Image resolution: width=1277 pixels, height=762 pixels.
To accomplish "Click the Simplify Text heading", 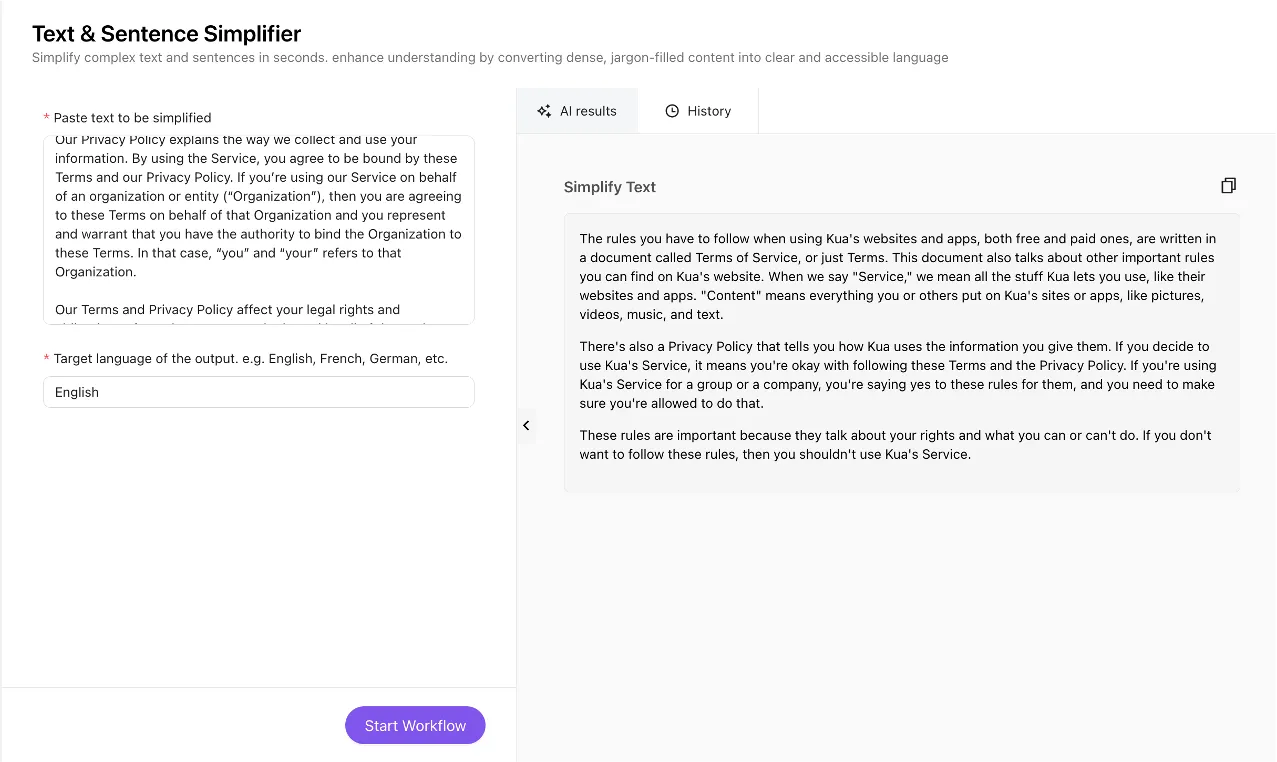I will pos(609,187).
